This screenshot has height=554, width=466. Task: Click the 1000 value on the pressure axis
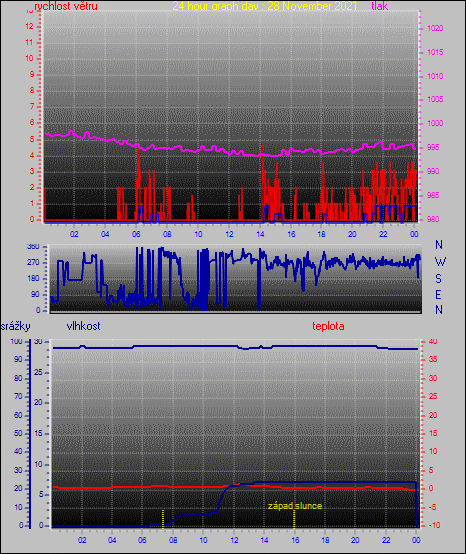click(x=435, y=123)
